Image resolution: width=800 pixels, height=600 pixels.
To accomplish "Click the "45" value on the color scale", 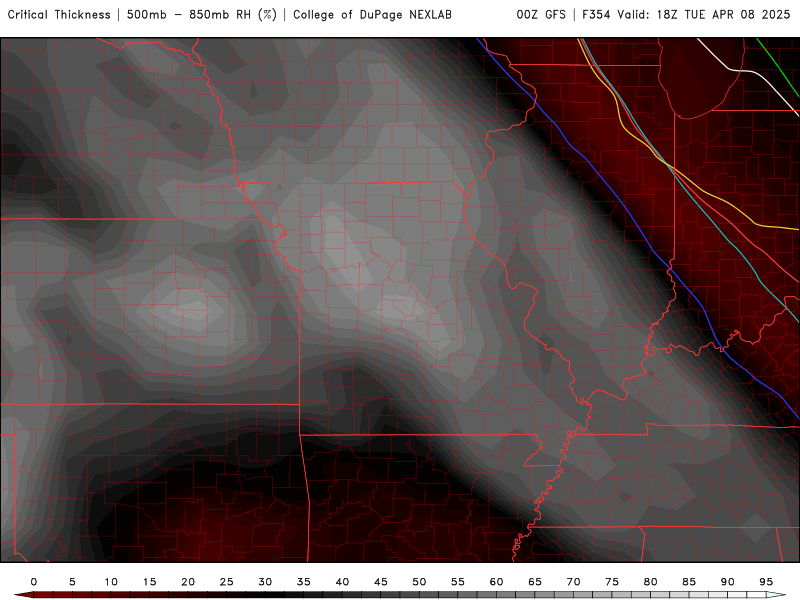I will click(x=381, y=582).
